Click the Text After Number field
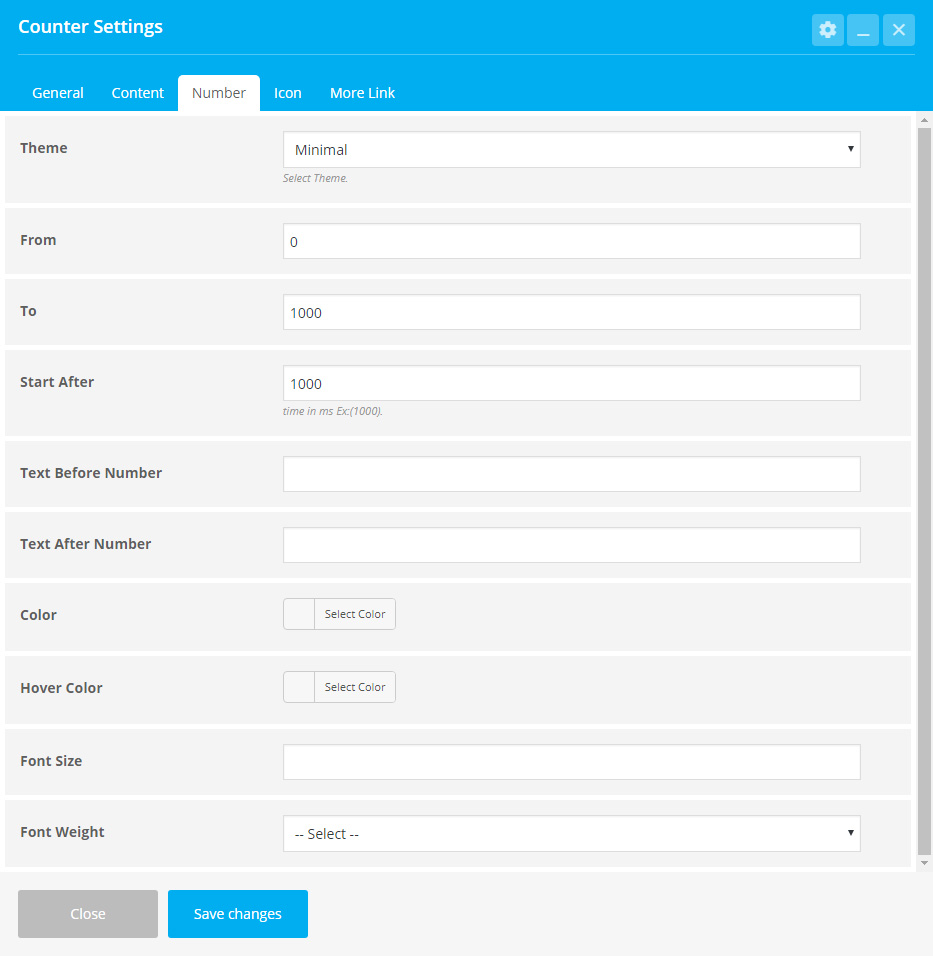Screen dimensions: 933x956 pyautogui.click(x=572, y=545)
